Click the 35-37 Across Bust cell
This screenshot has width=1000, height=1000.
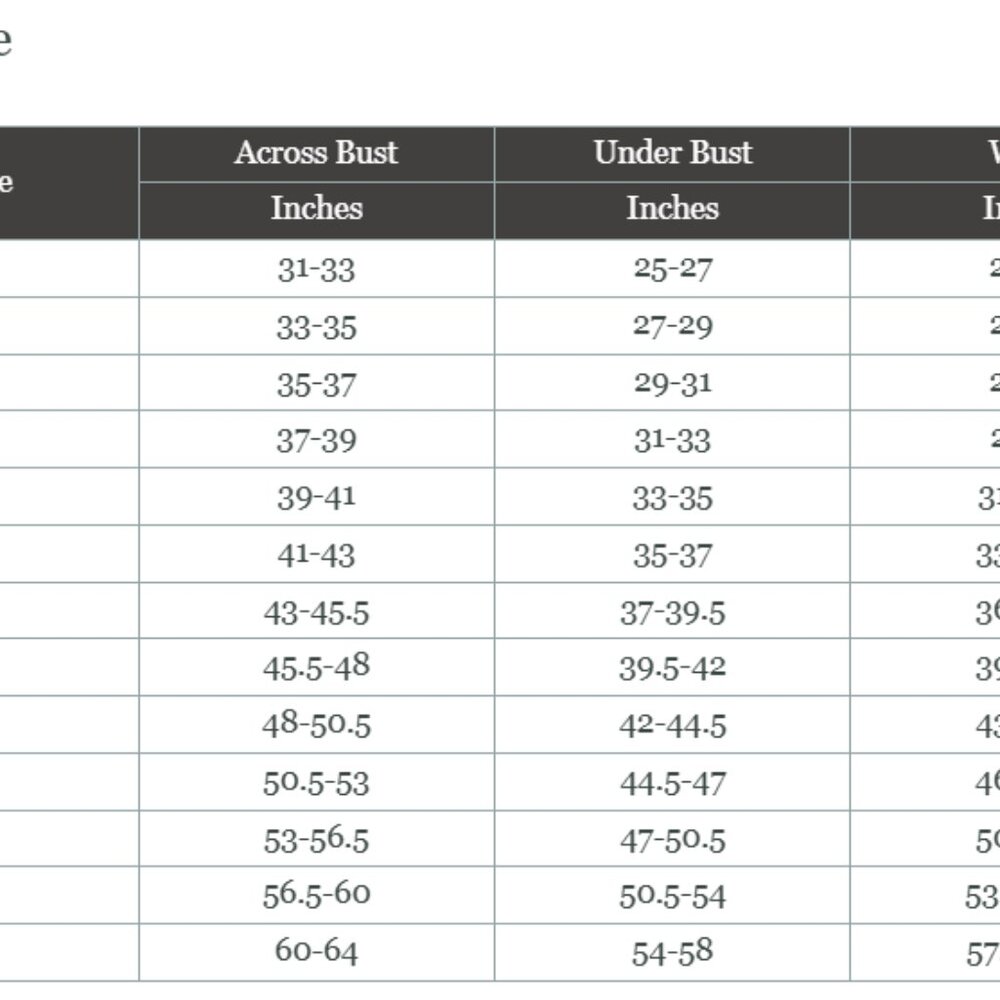click(x=316, y=383)
